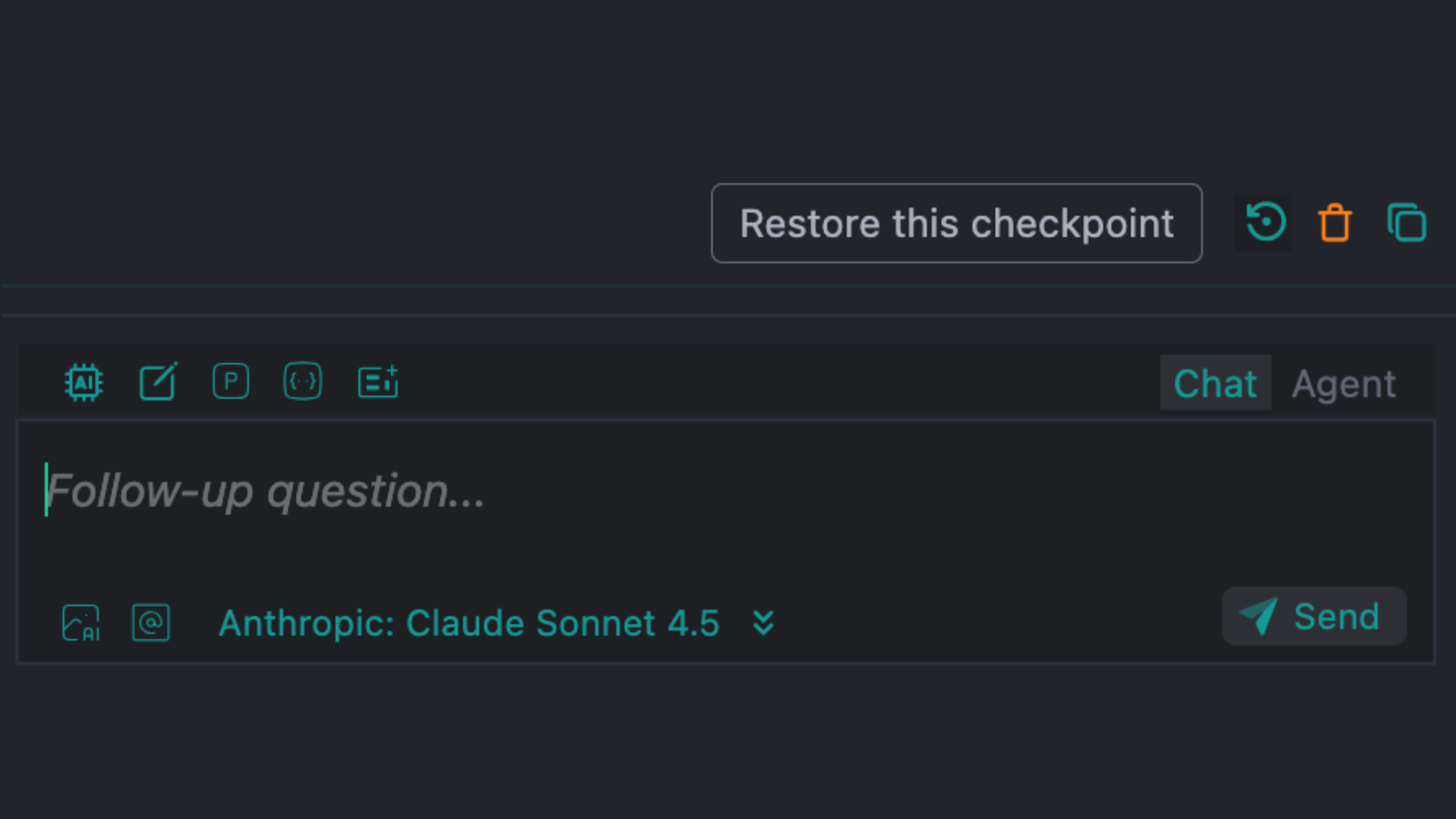Keep Chat mode selected
This screenshot has width=1456, height=819.
coord(1215,383)
